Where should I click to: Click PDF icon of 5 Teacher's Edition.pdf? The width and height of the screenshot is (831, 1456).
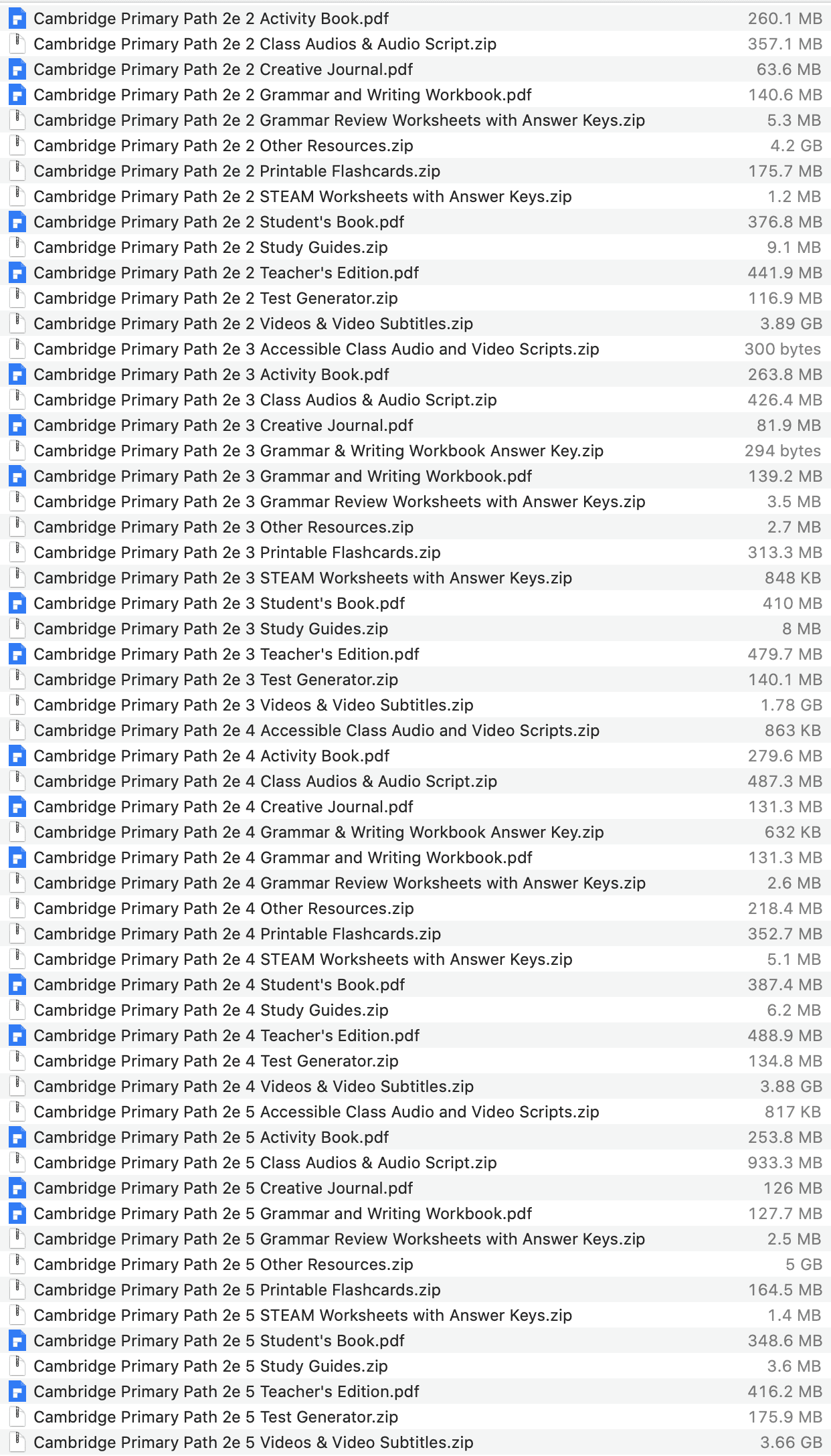(x=17, y=1392)
